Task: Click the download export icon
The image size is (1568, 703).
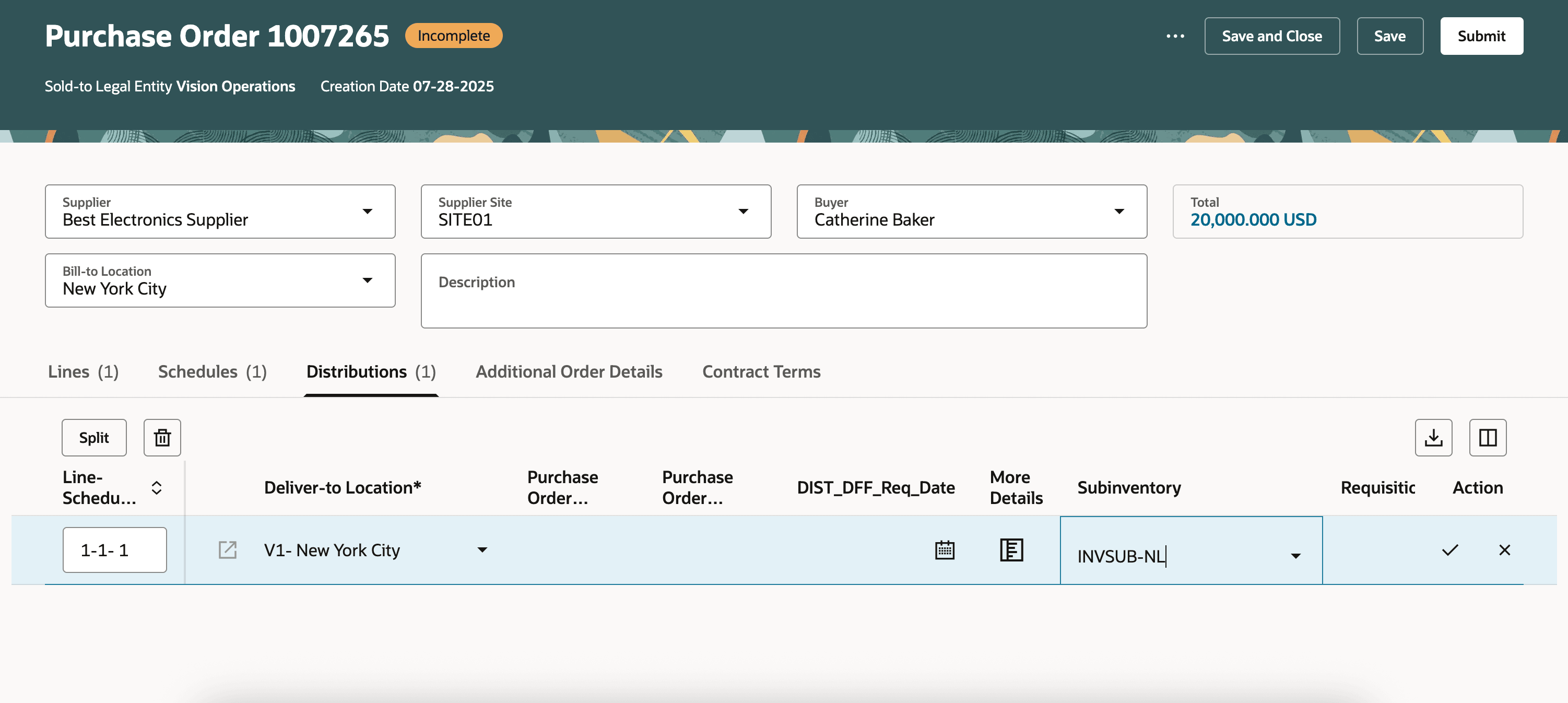Action: [x=1433, y=437]
